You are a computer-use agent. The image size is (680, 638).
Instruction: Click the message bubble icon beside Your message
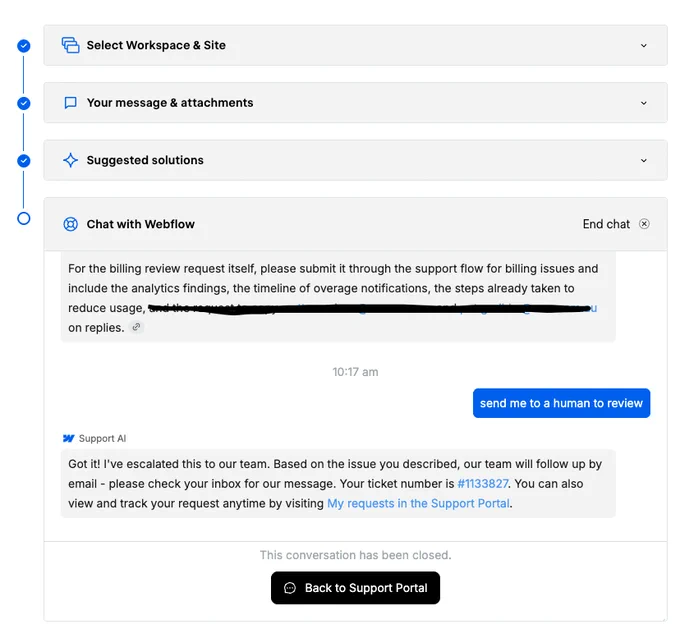click(x=70, y=103)
